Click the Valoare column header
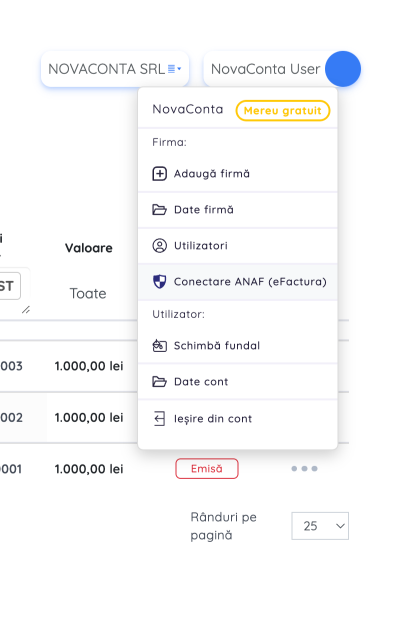412x631 pixels. pyautogui.click(x=89, y=248)
